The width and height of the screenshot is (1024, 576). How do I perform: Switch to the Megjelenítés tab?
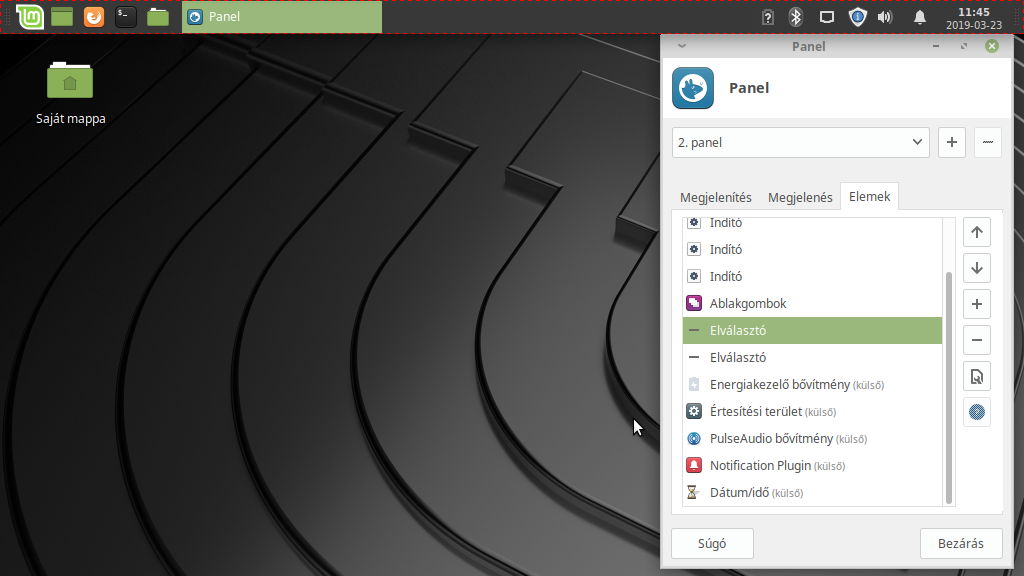coord(716,197)
